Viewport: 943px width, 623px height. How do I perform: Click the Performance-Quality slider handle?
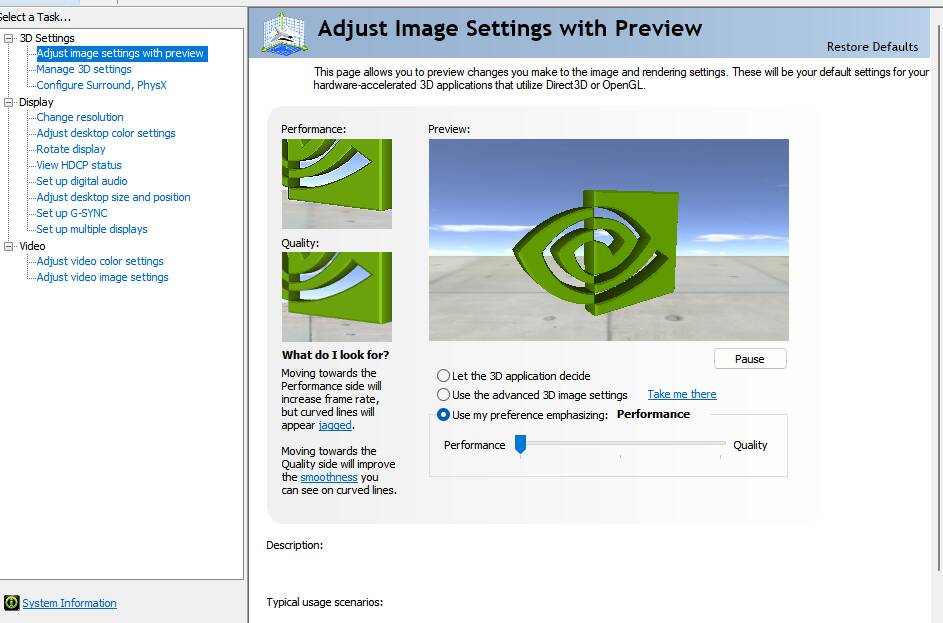tap(520, 444)
